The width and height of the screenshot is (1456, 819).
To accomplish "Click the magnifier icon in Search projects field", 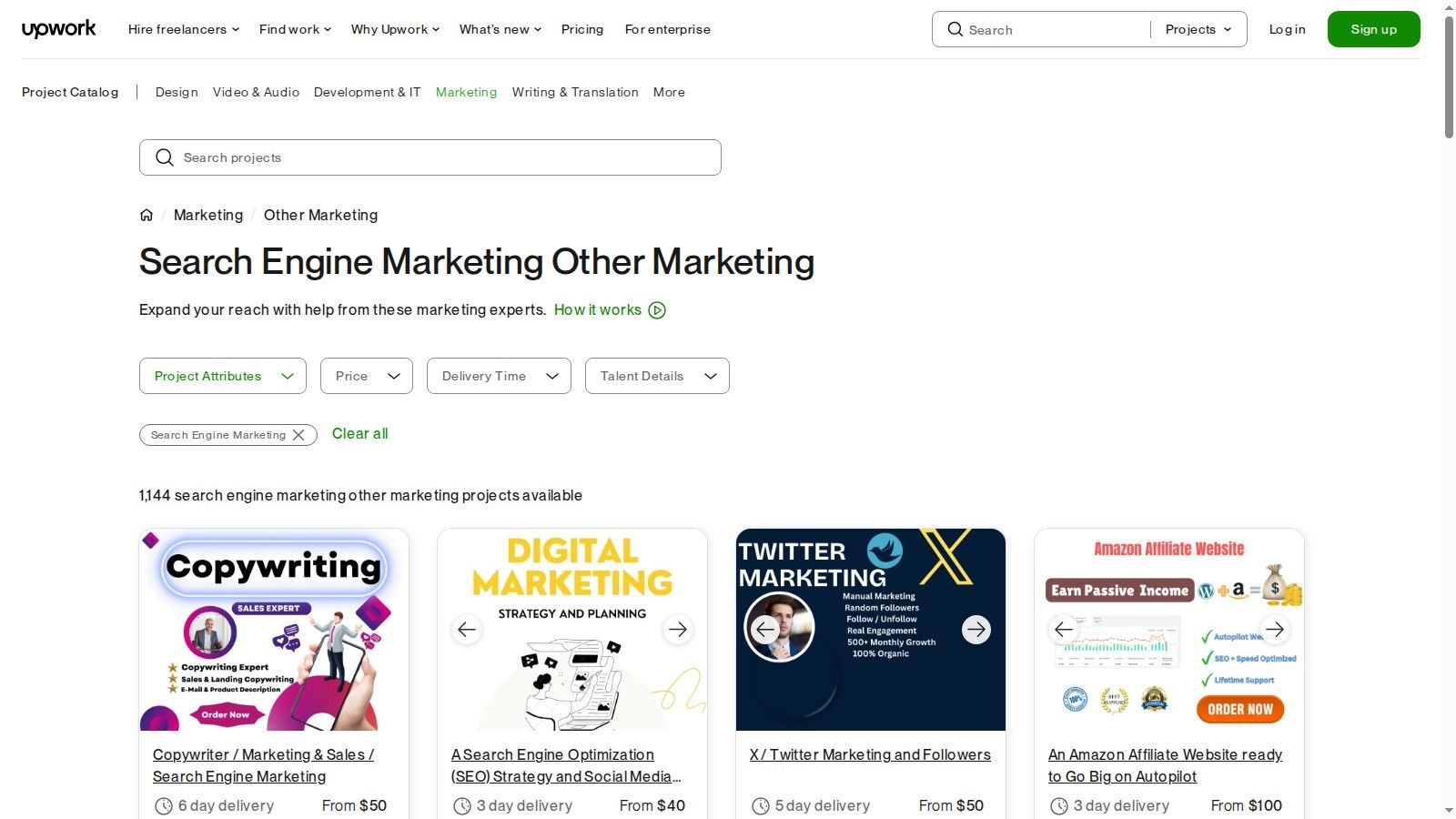I will (x=164, y=157).
